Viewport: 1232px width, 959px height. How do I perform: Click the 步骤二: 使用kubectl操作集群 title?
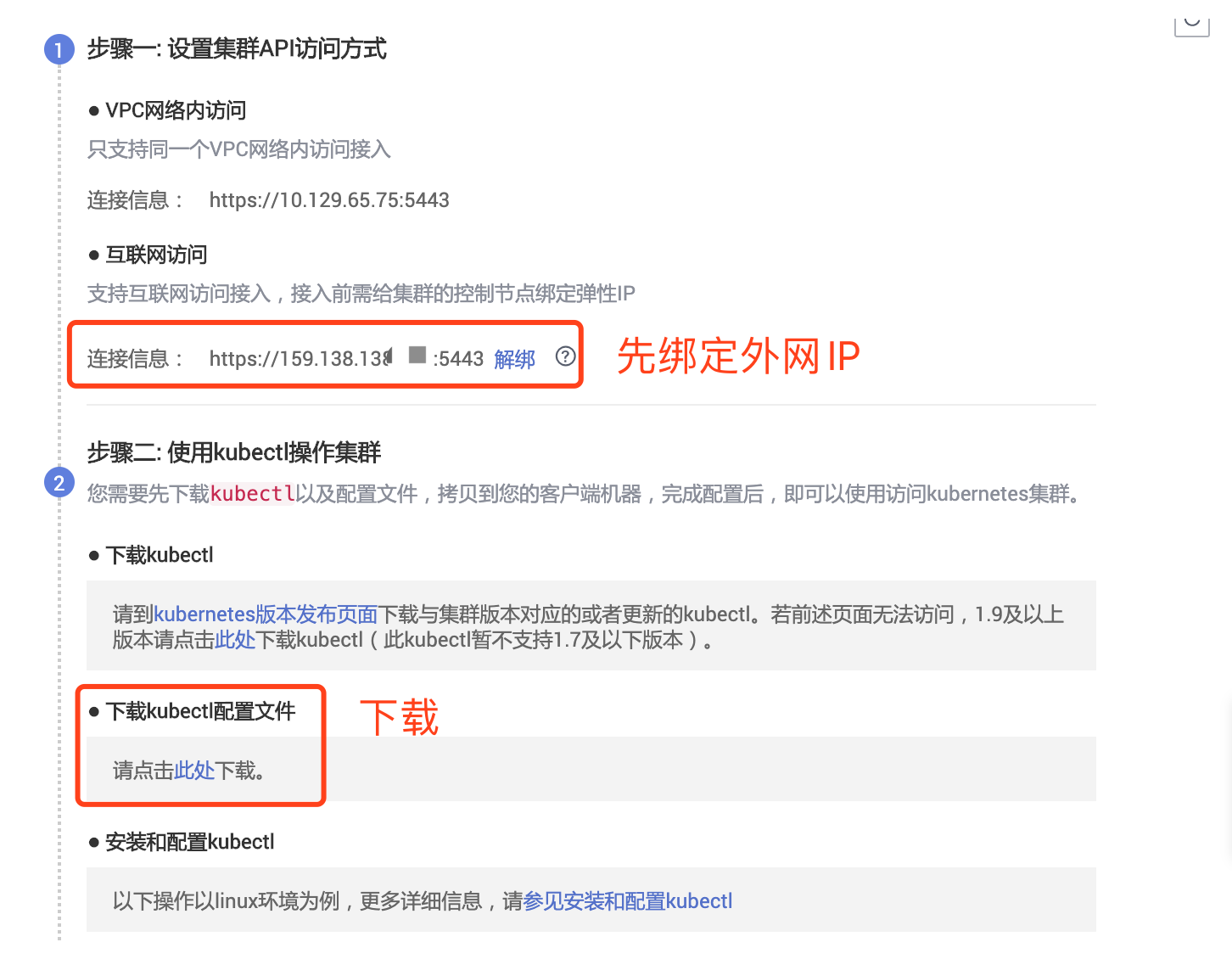[234, 452]
